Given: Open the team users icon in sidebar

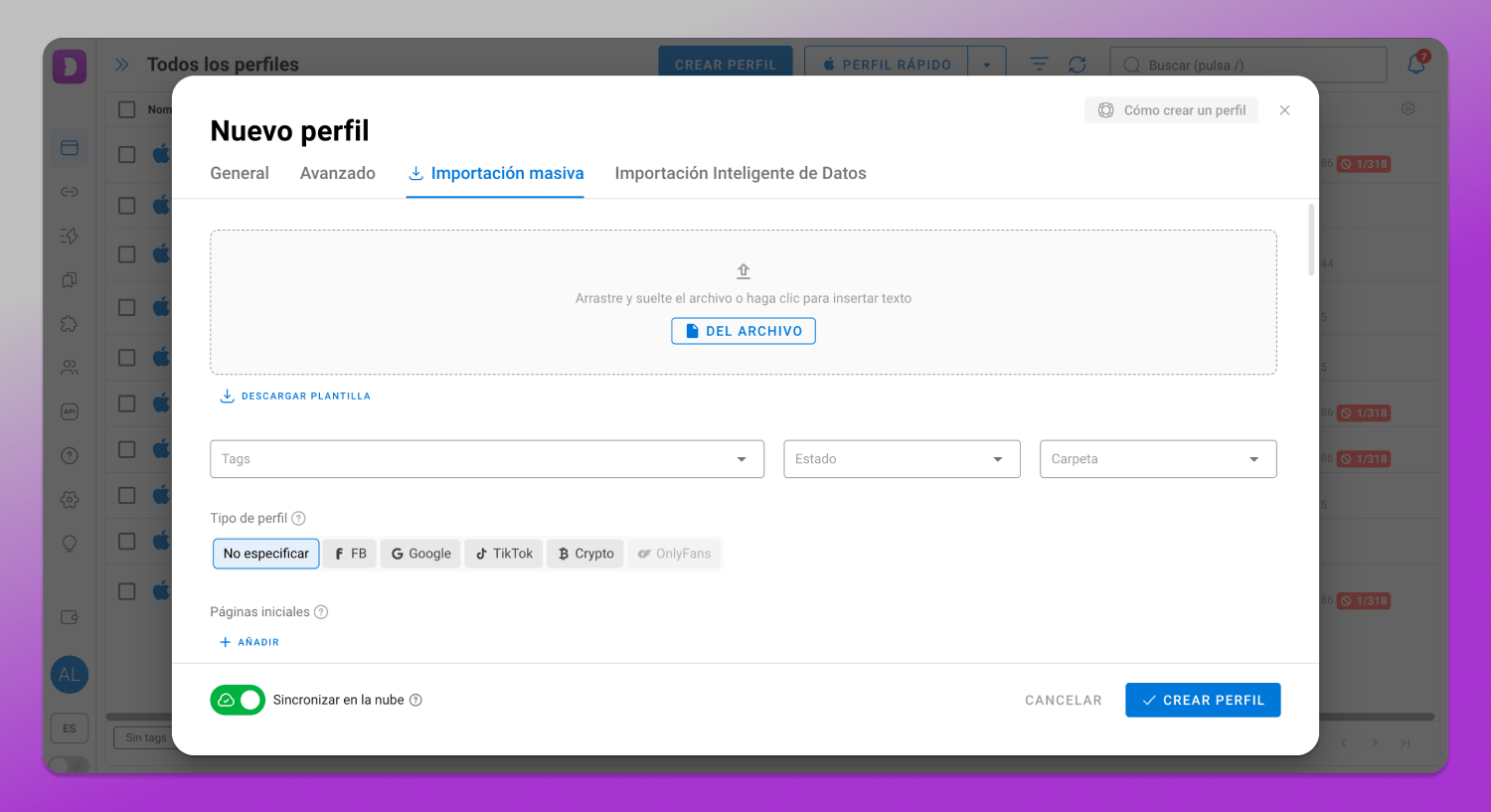Looking at the screenshot, I should (70, 368).
